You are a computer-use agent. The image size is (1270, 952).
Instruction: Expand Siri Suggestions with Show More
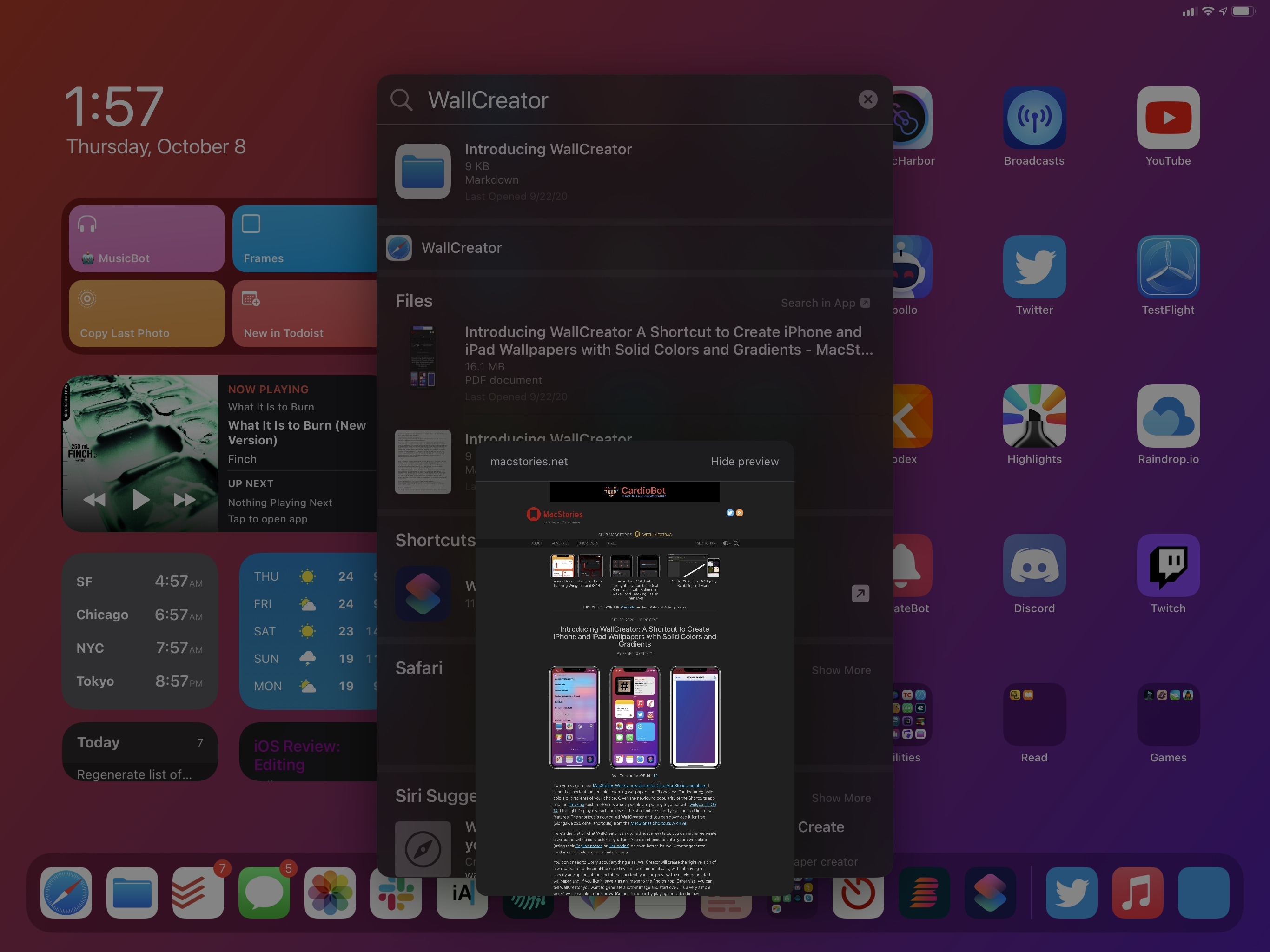tap(840, 798)
